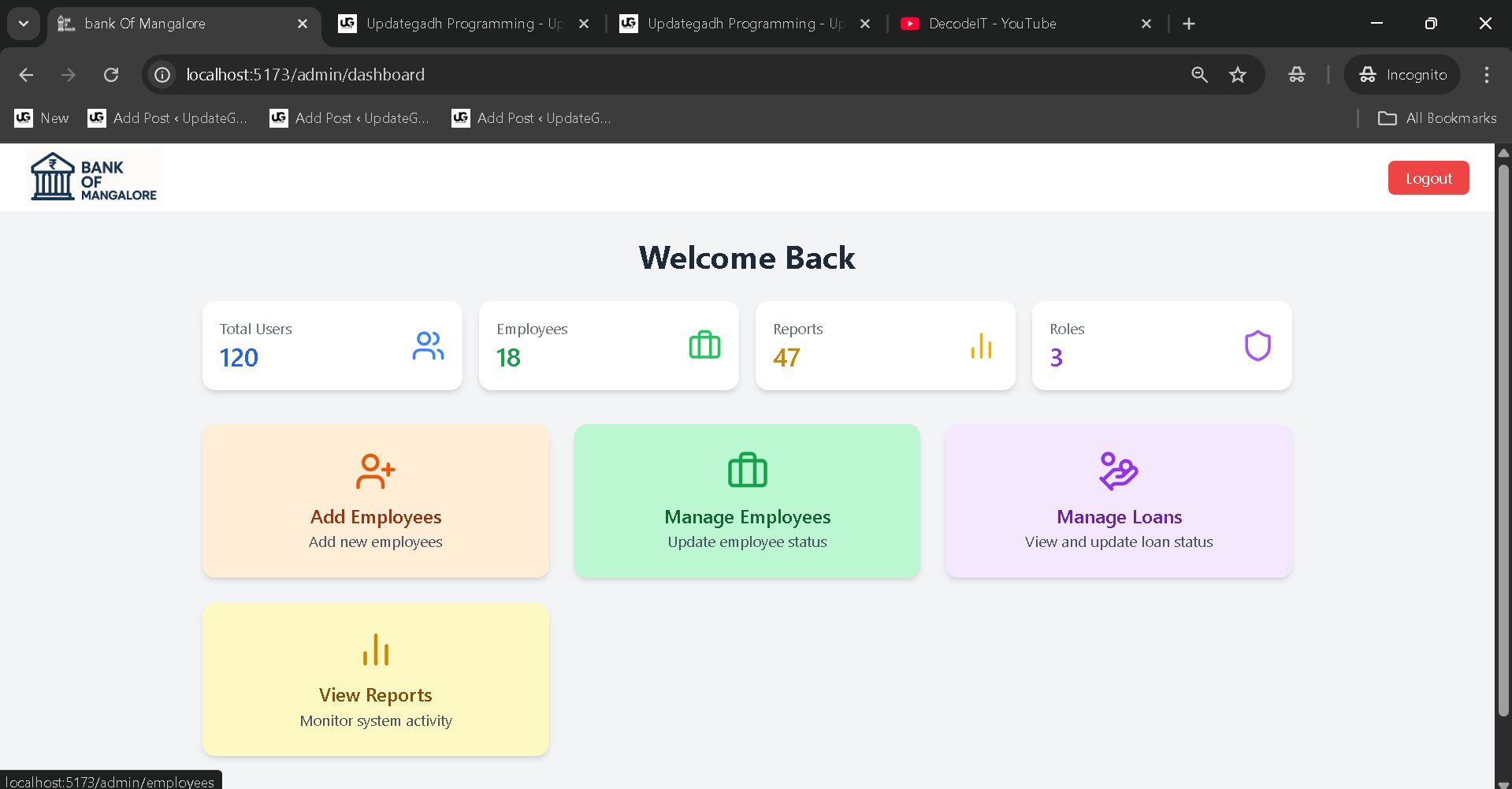This screenshot has height=789, width=1512.
Task: Click the Bank of Mangalore logo
Action: pos(92,175)
